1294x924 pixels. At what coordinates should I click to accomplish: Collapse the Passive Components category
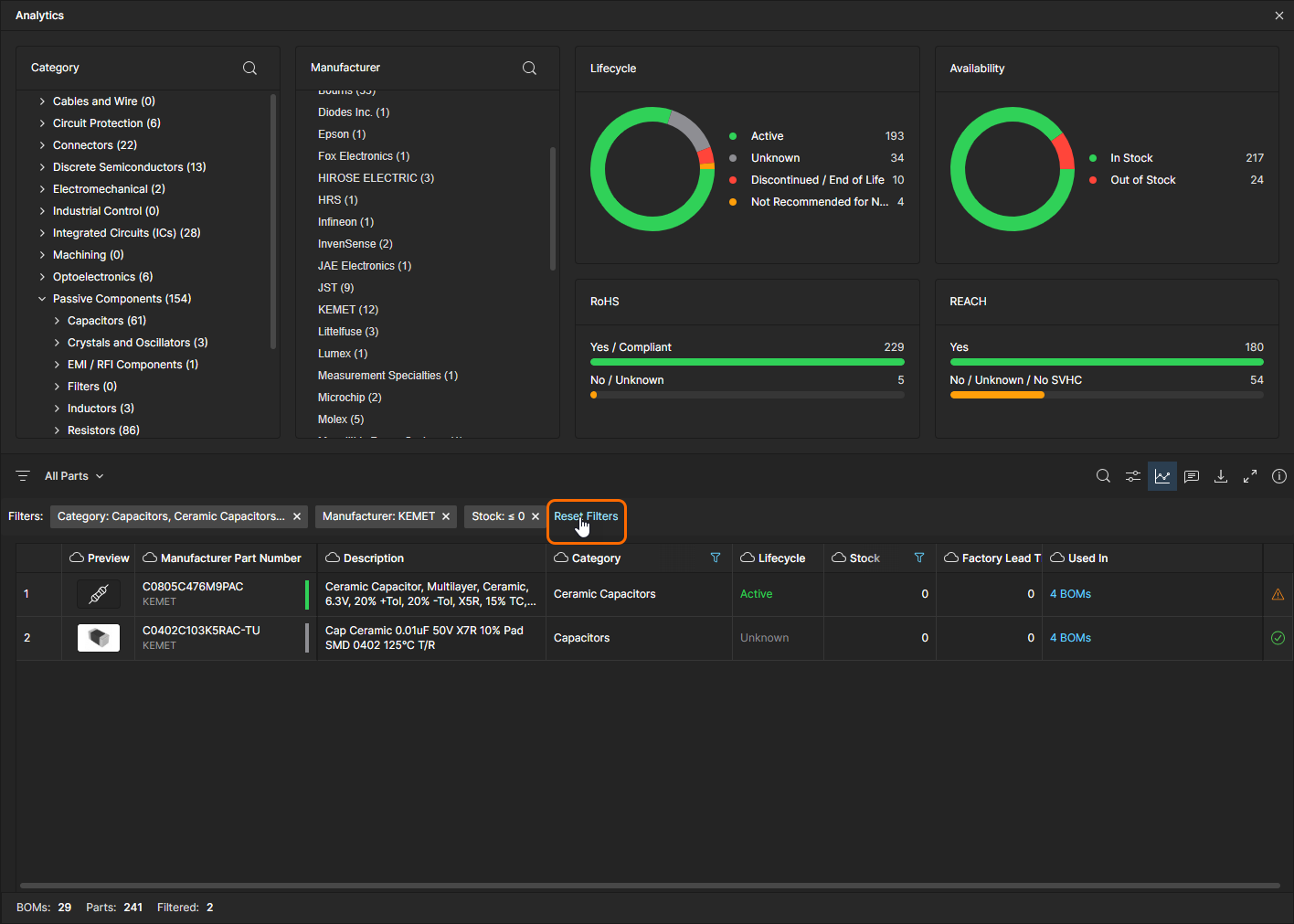[42, 299]
